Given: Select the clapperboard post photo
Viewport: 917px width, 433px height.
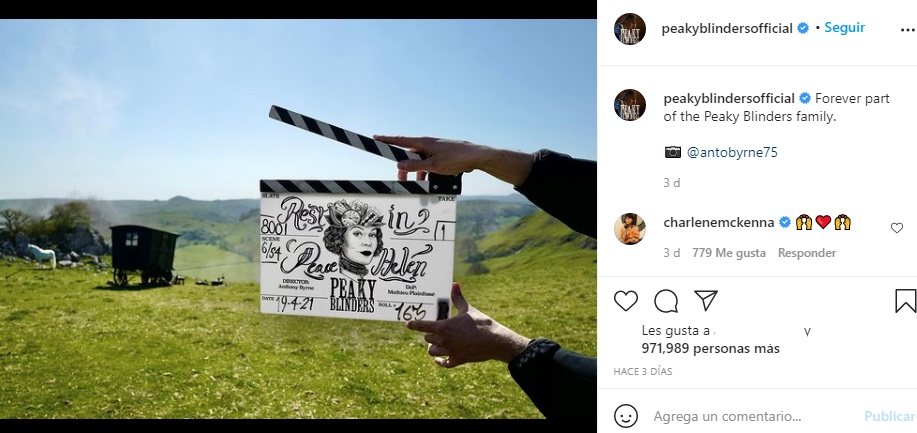Looking at the screenshot, I should [298, 219].
